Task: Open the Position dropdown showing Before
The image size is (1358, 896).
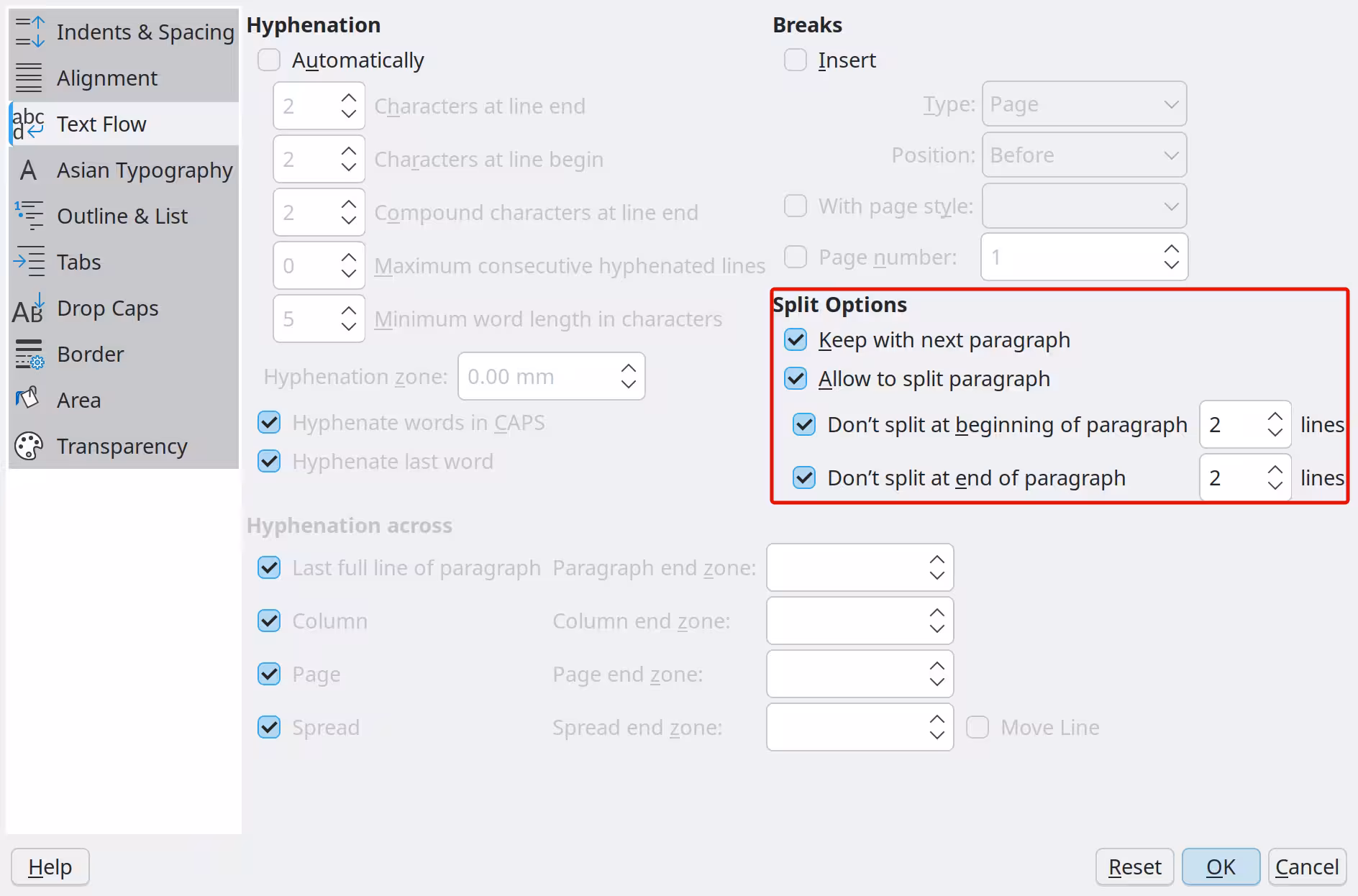Action: pyautogui.click(x=1083, y=155)
